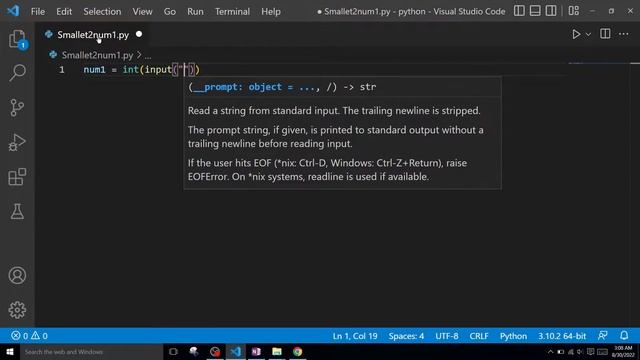This screenshot has width=640, height=360.
Task: Open the View menu
Action: point(142,11)
